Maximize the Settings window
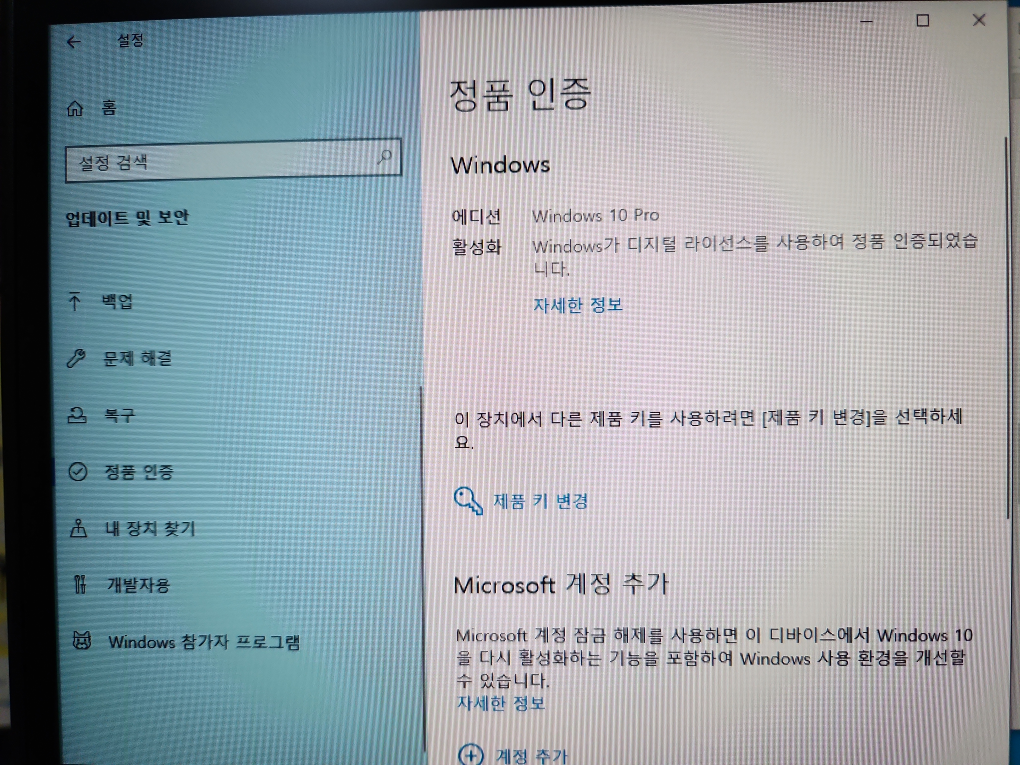This screenshot has height=765, width=1020. tap(922, 21)
